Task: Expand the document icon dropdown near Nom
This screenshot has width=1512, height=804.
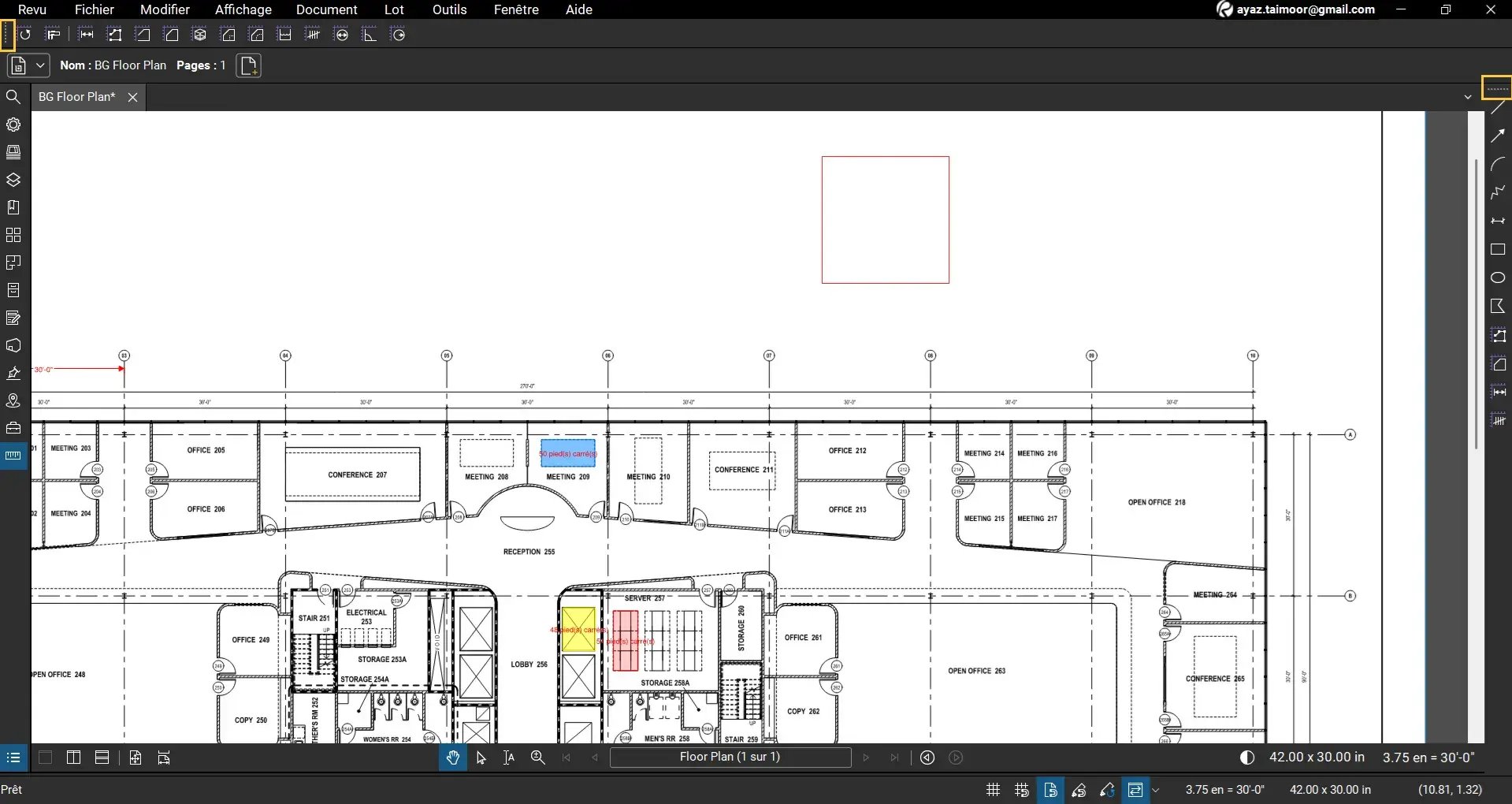Action: [39, 65]
